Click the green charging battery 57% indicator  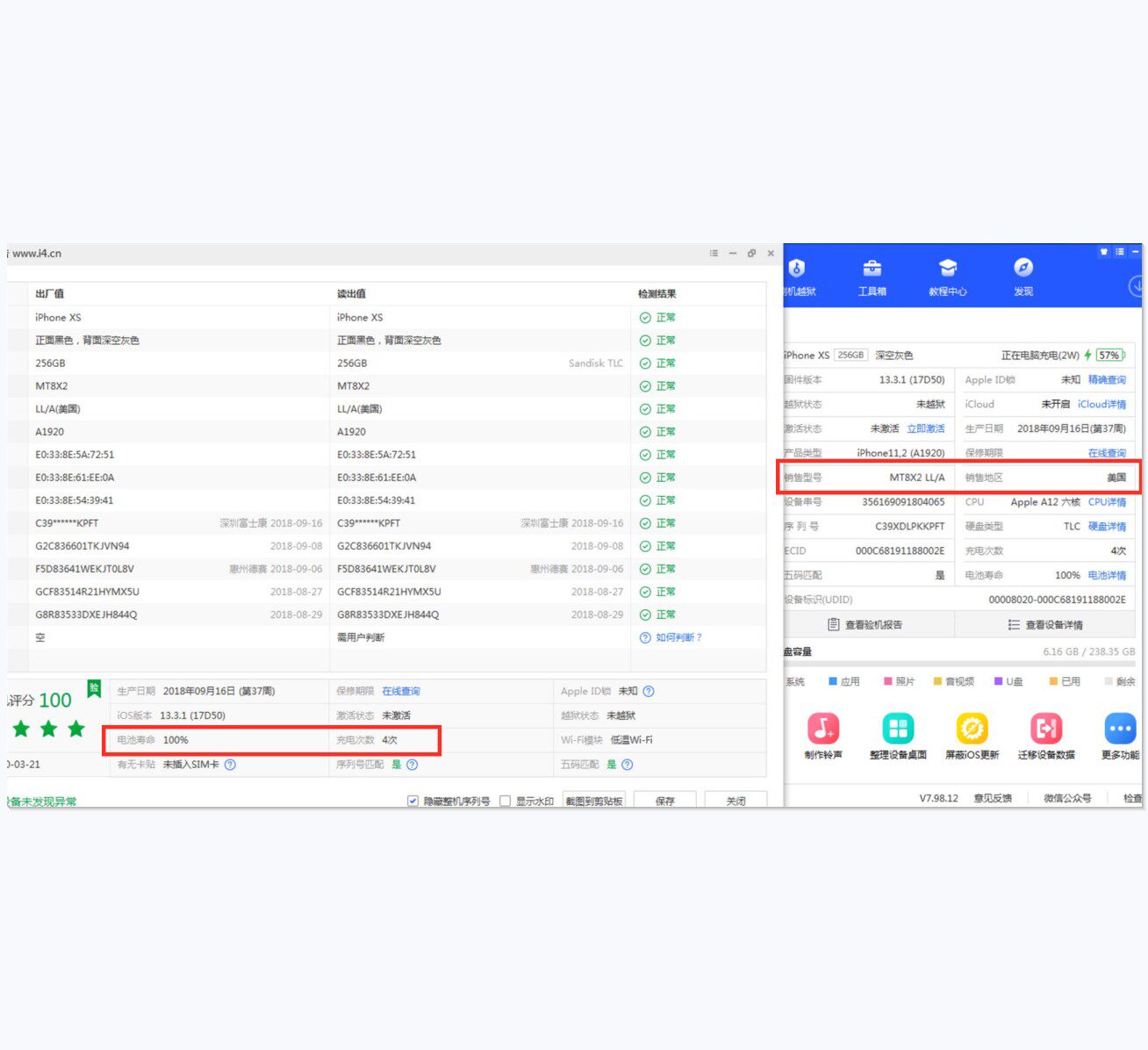pyautogui.click(x=1109, y=356)
